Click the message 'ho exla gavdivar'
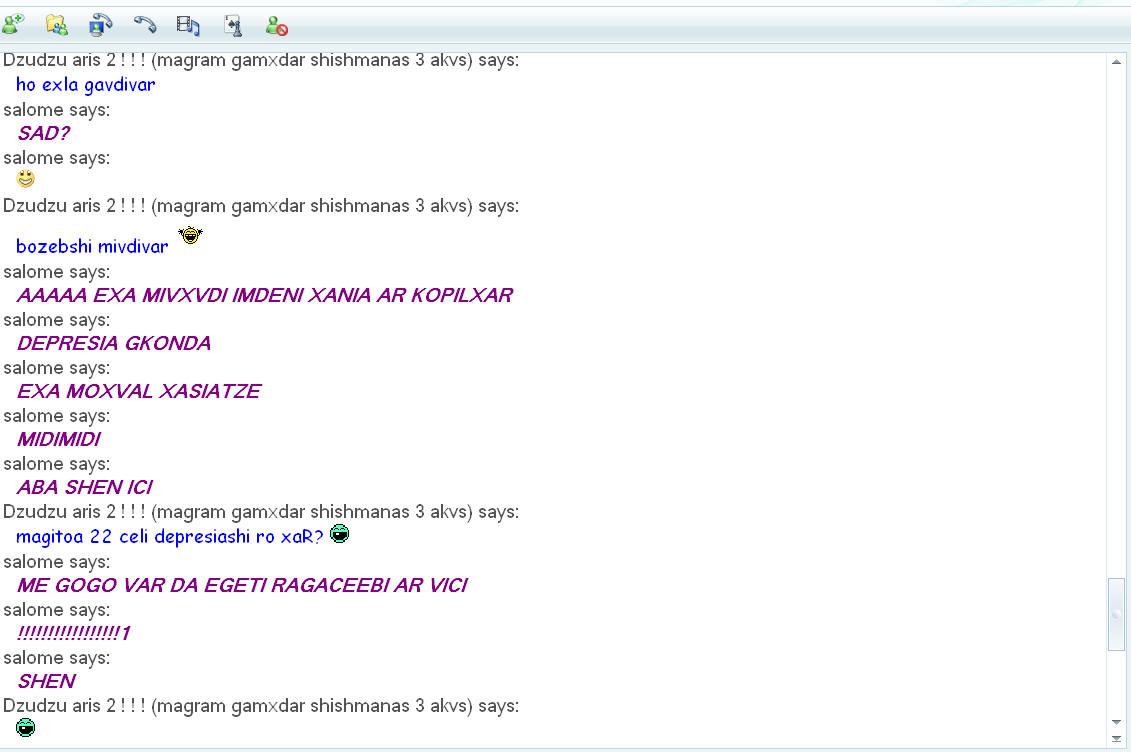This screenshot has width=1131, height=752. (x=85, y=84)
